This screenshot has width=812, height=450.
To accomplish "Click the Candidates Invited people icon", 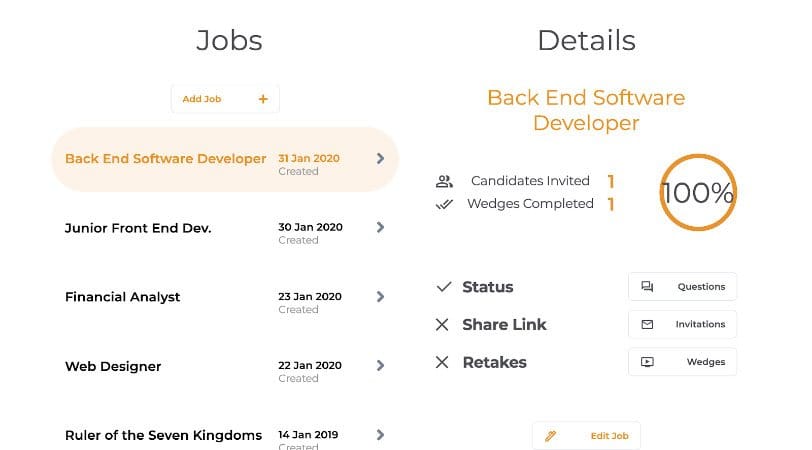I will point(445,182).
